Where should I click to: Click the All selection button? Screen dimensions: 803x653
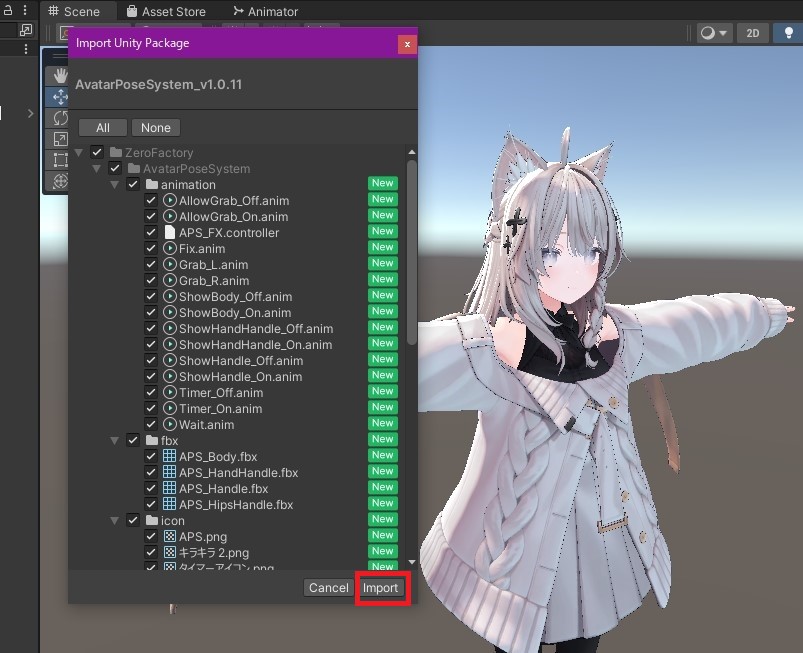tap(103, 128)
